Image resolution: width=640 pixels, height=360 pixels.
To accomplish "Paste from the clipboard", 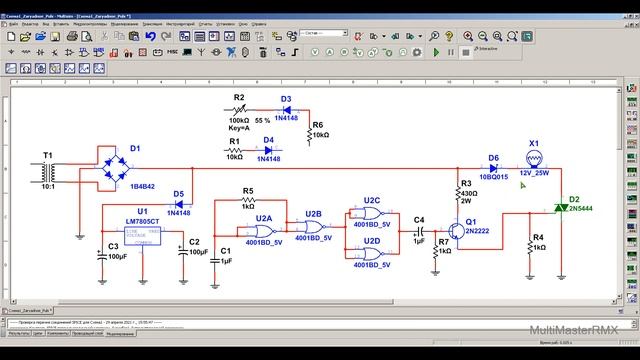I will point(134,37).
